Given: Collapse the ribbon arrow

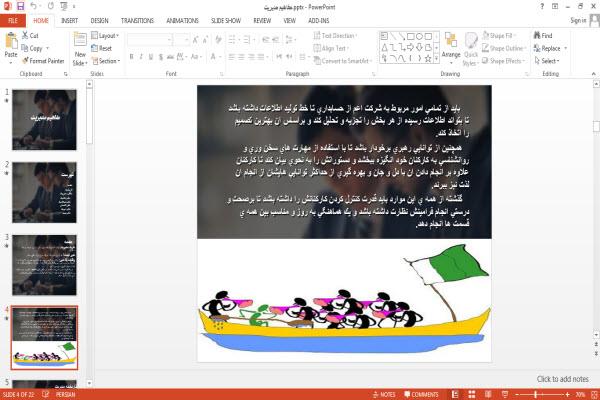Looking at the screenshot, I should 593,73.
